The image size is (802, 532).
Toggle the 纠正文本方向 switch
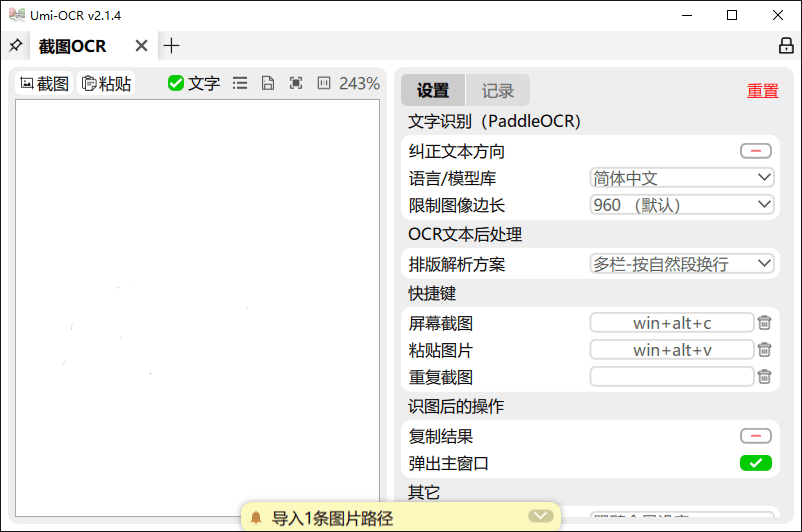755,151
